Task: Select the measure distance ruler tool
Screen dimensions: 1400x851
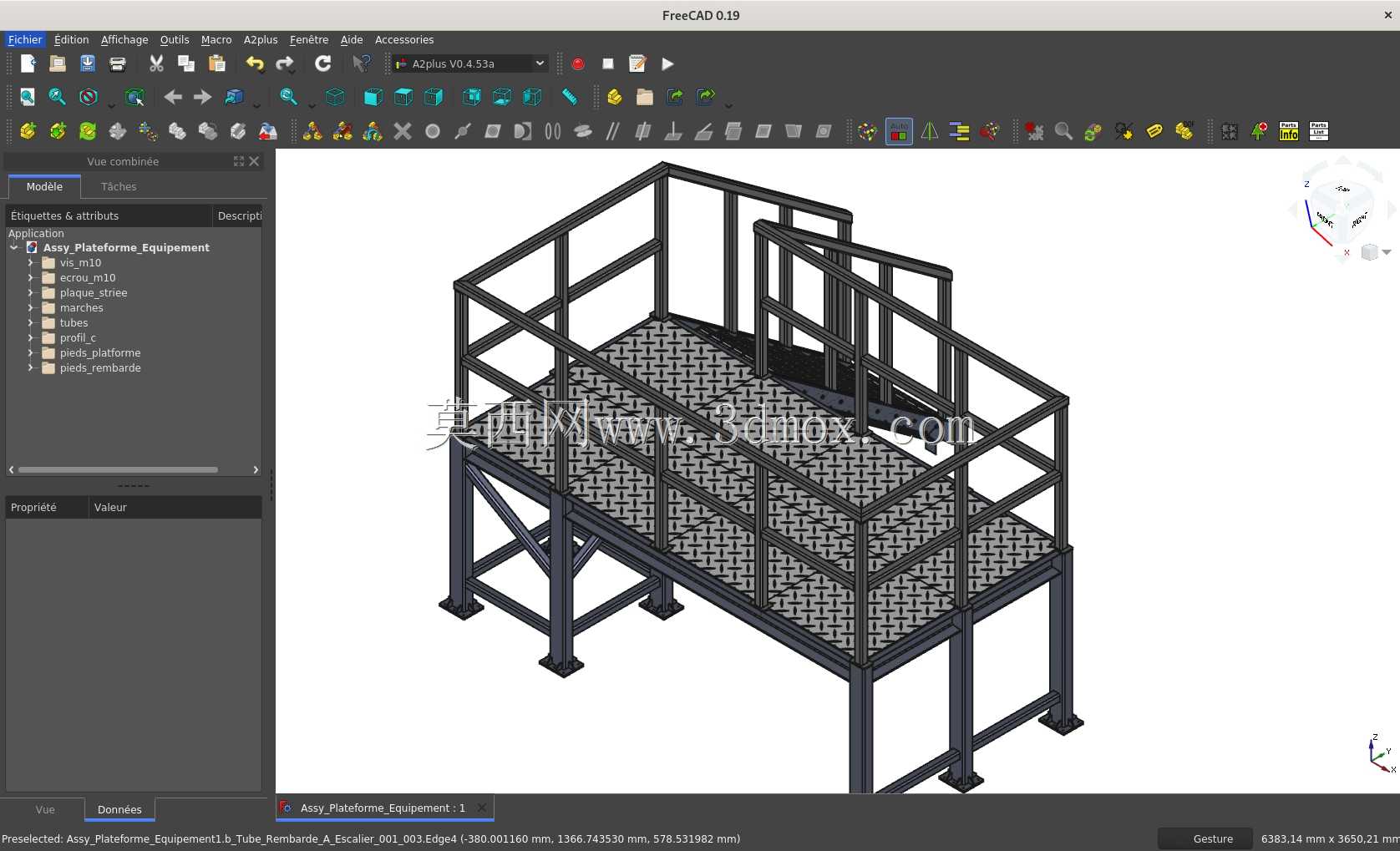Action: tap(570, 97)
